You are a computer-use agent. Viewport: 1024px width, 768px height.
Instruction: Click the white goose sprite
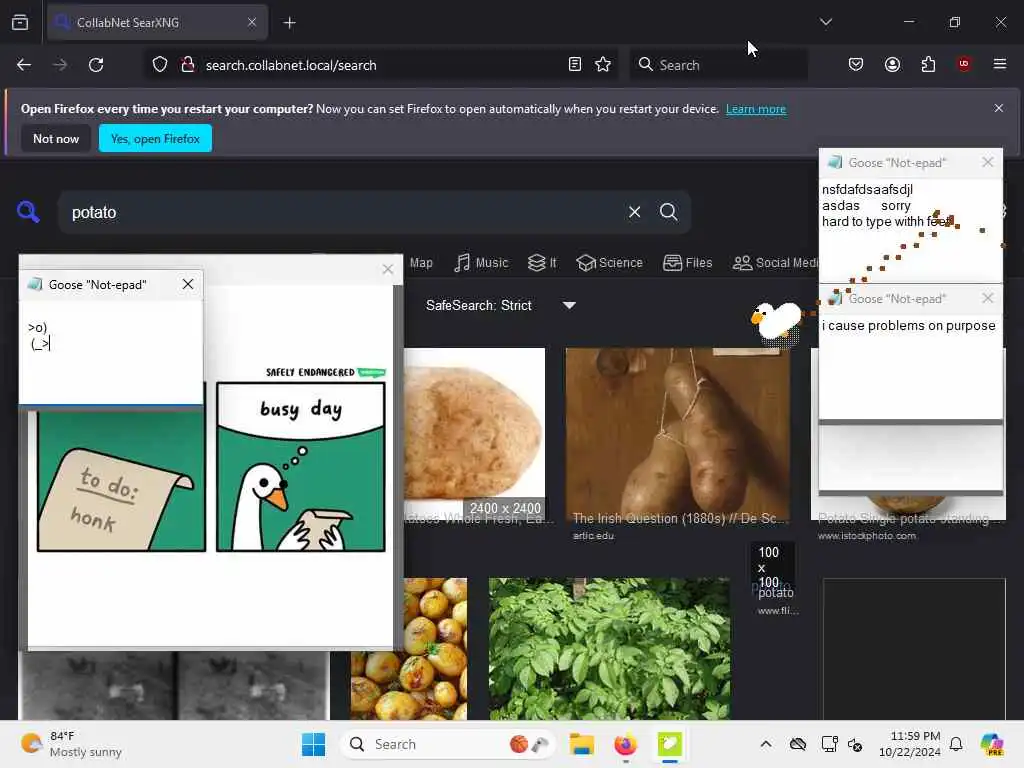(775, 321)
